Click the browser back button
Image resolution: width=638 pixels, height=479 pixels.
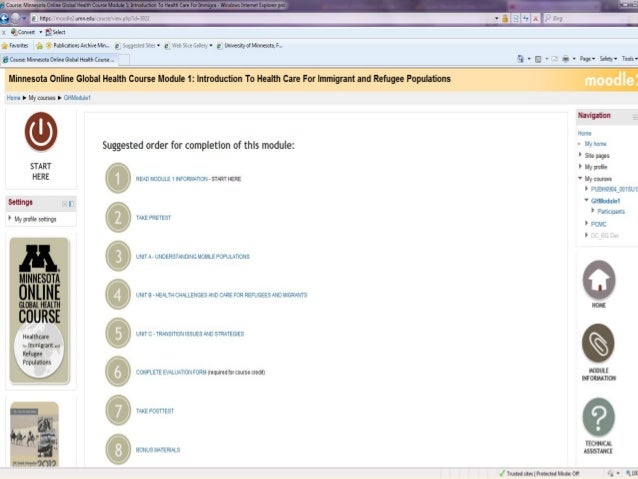4,18
